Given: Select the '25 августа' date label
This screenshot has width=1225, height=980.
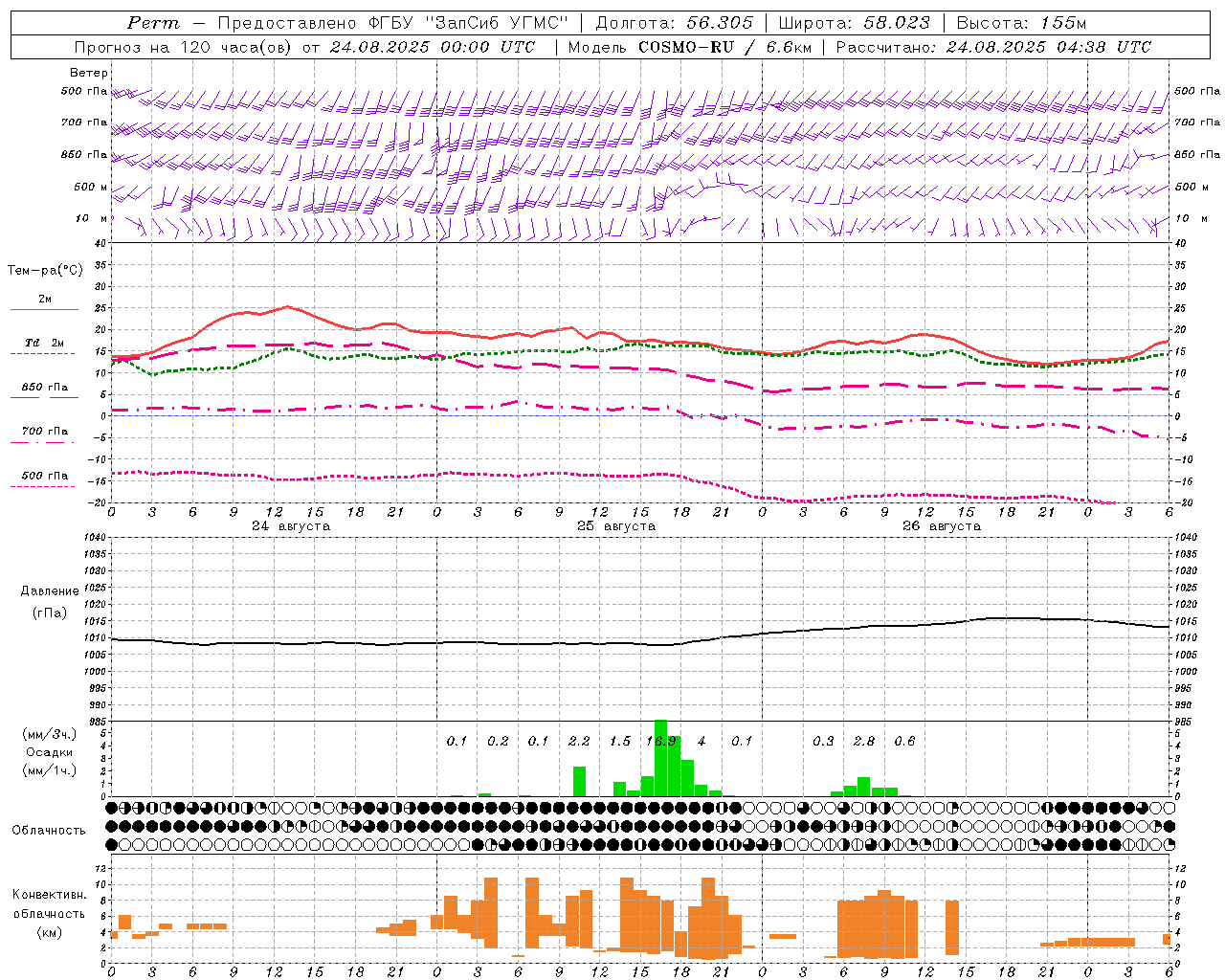Looking at the screenshot, I should (616, 526).
